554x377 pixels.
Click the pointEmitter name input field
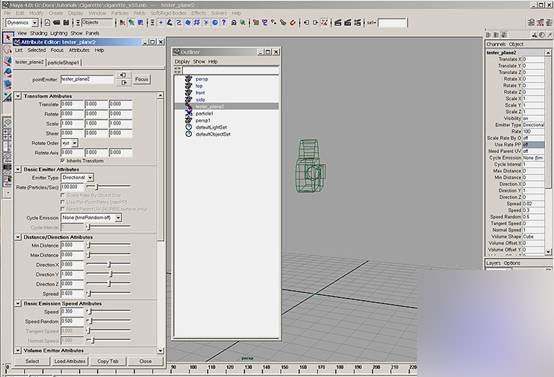[x=87, y=79]
